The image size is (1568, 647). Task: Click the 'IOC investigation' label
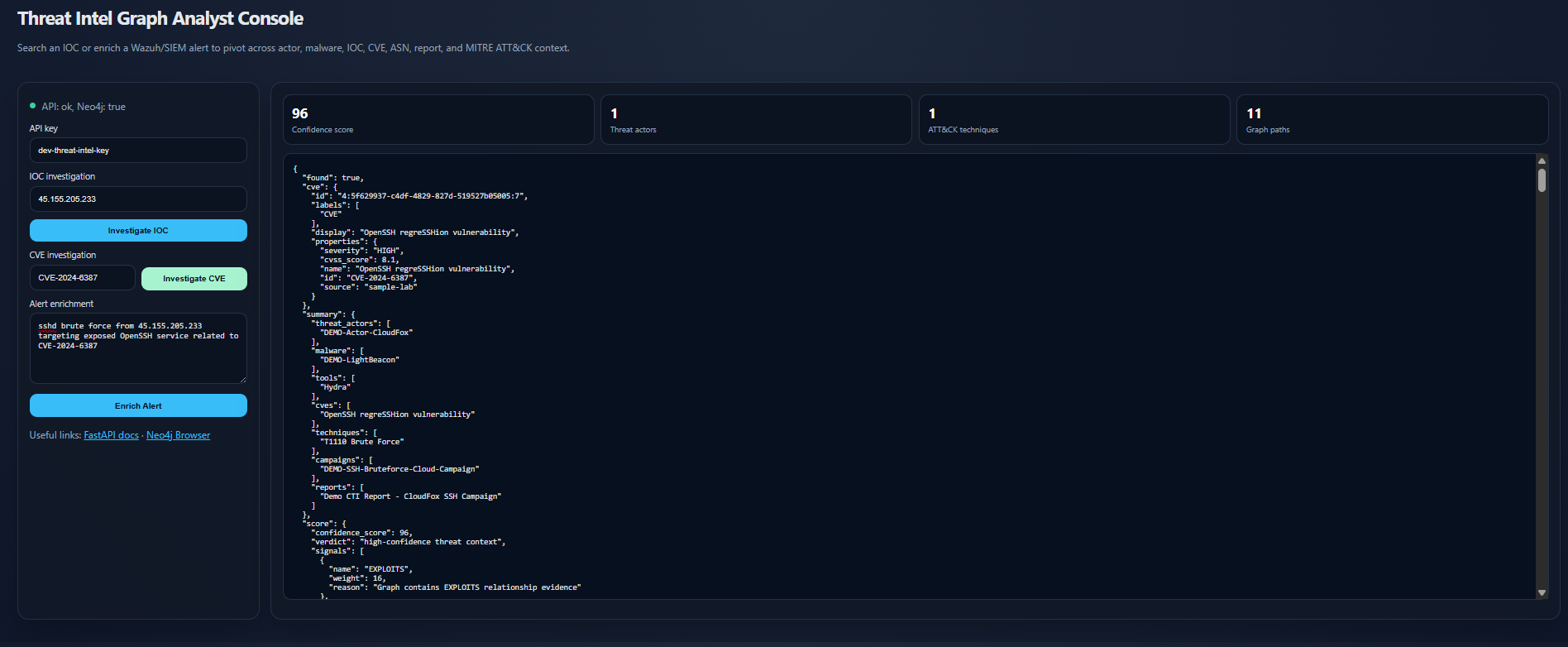(62, 176)
